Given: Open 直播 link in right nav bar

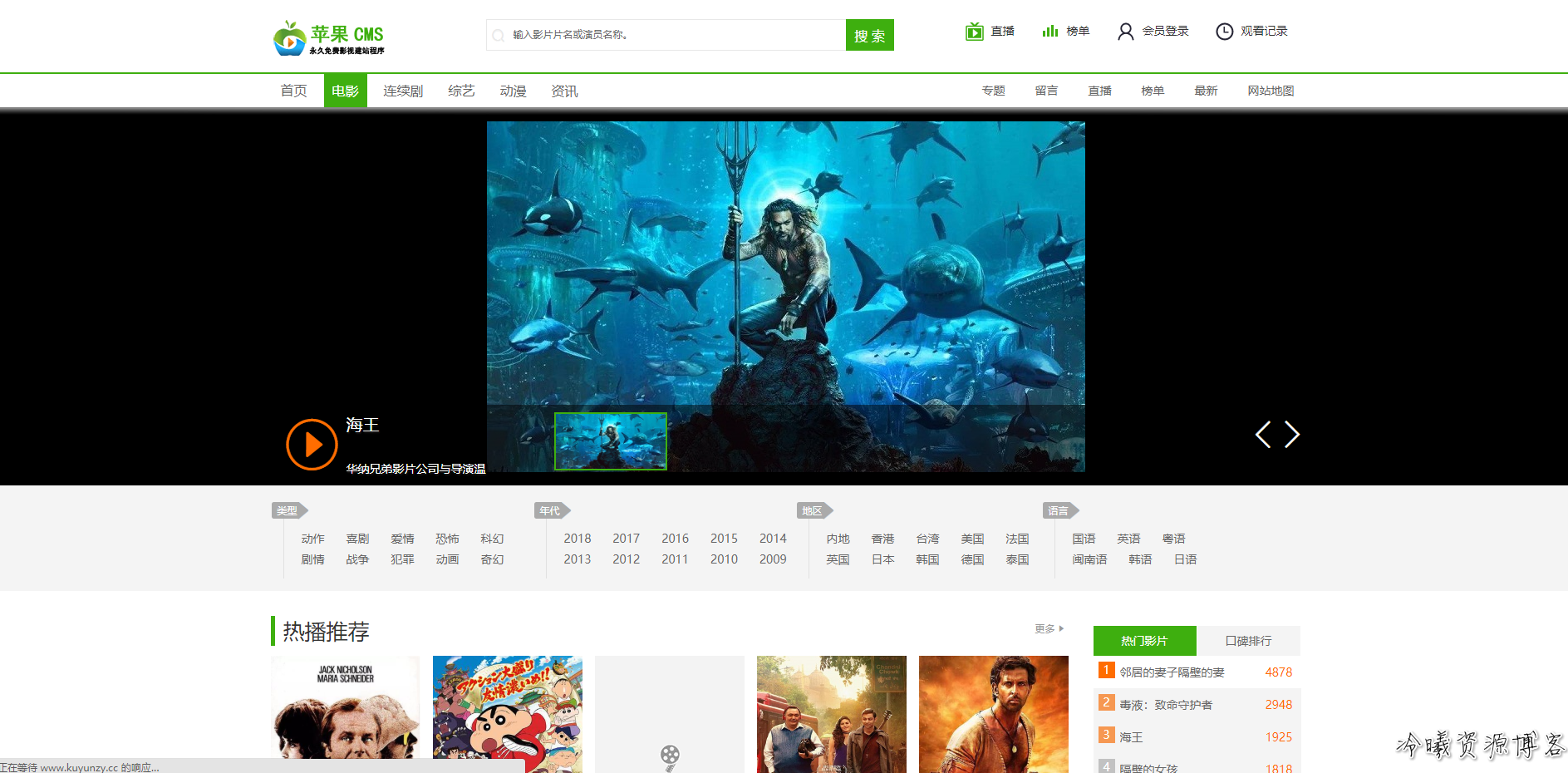Looking at the screenshot, I should click(1100, 91).
